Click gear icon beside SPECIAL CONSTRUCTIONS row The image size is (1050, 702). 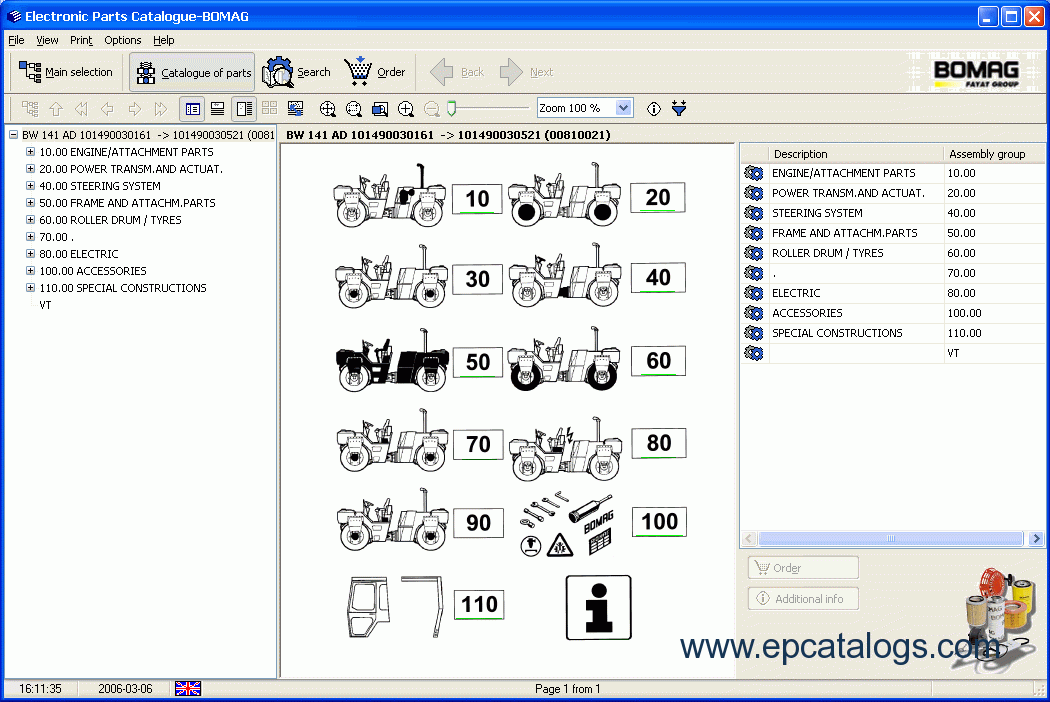754,333
